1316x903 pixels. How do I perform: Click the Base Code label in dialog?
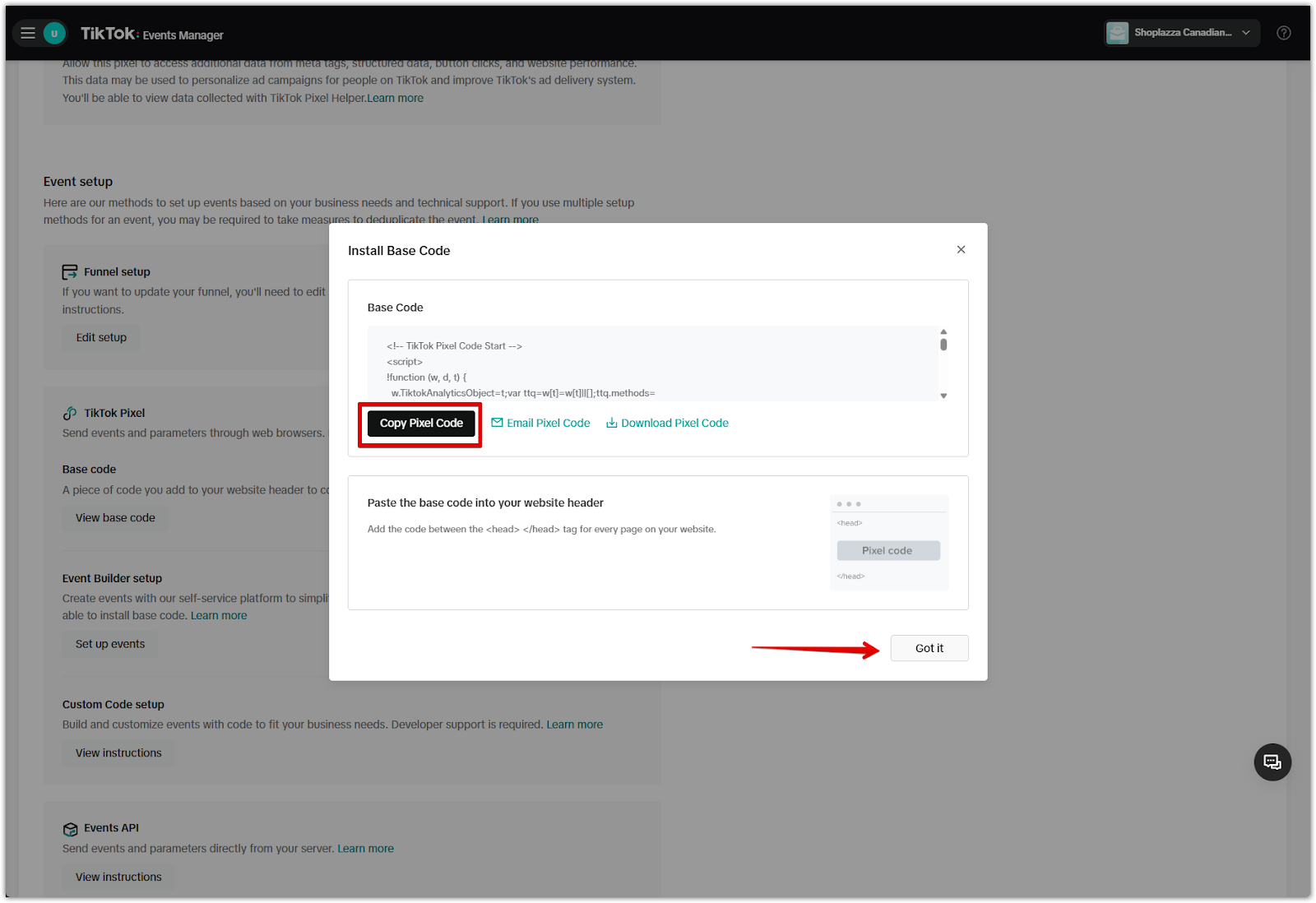tap(396, 308)
